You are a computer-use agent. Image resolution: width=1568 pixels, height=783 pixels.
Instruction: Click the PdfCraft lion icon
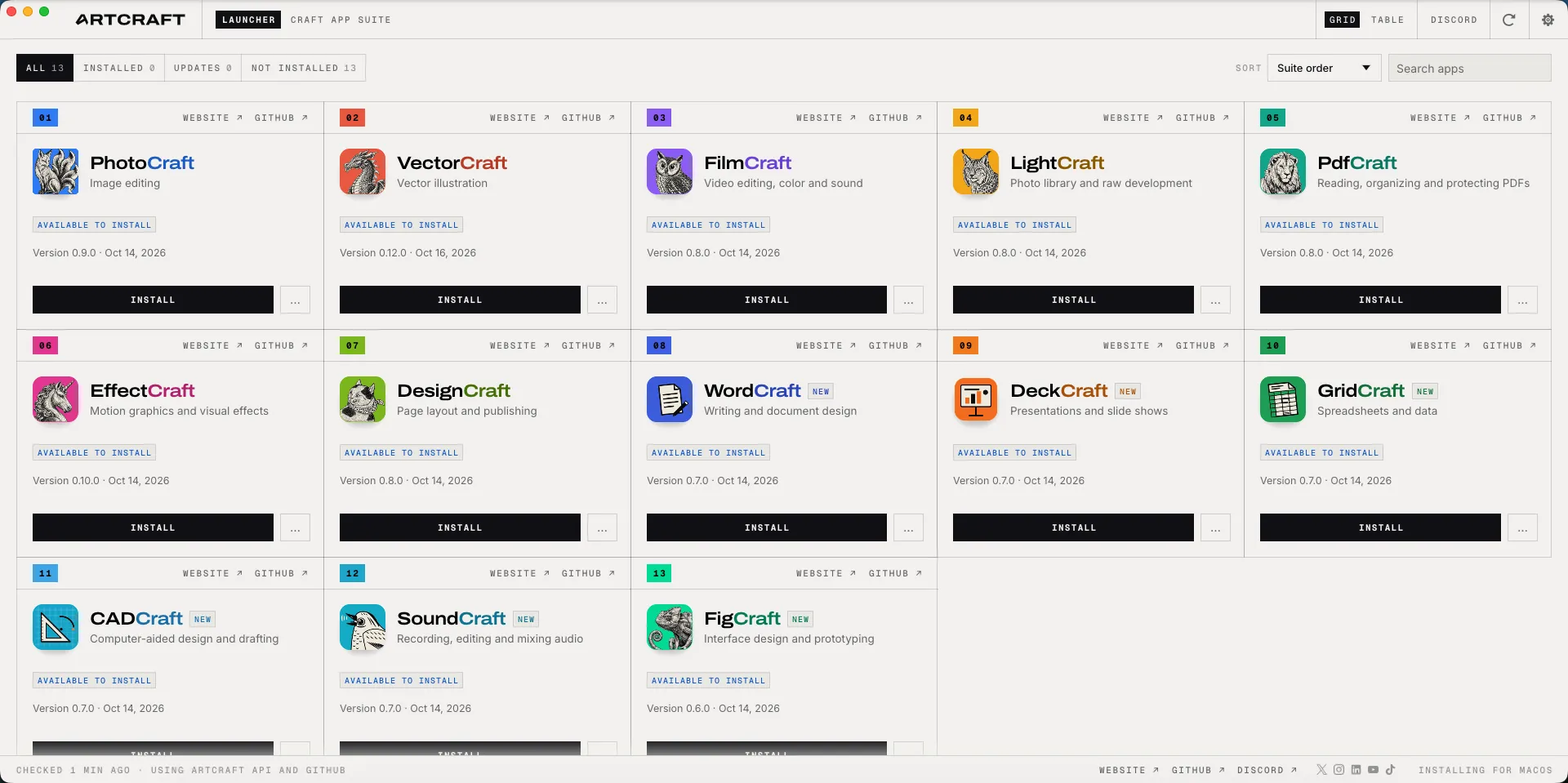[x=1283, y=171]
